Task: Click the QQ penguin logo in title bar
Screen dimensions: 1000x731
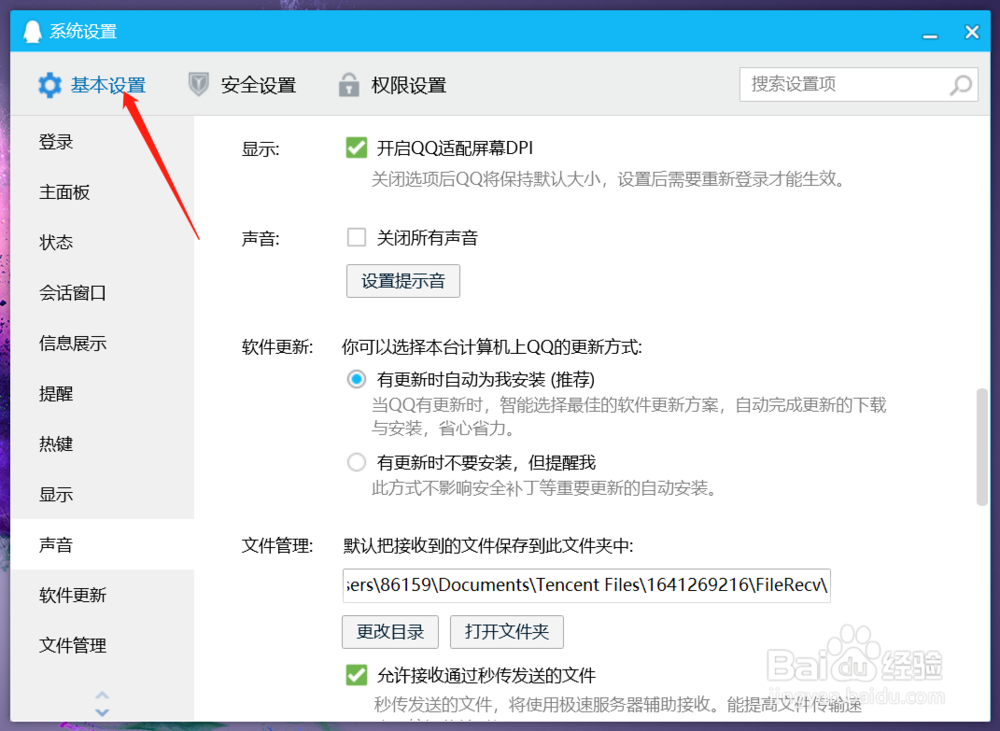Action: pos(32,31)
